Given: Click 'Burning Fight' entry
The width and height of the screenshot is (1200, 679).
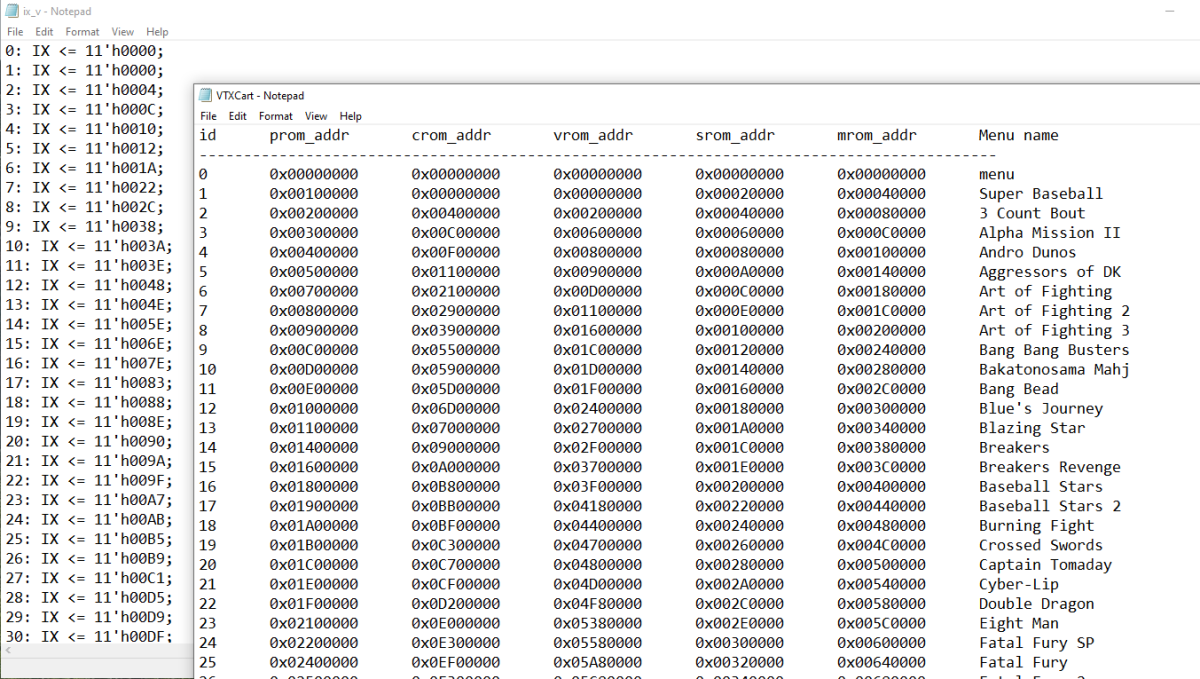Looking at the screenshot, I should (x=1037, y=526).
